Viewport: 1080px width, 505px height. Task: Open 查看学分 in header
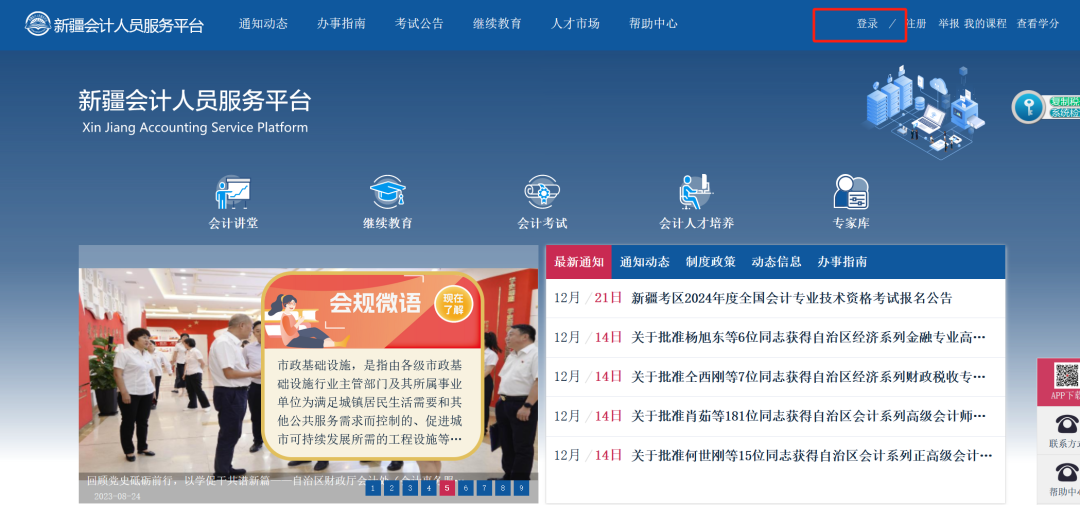click(1038, 23)
